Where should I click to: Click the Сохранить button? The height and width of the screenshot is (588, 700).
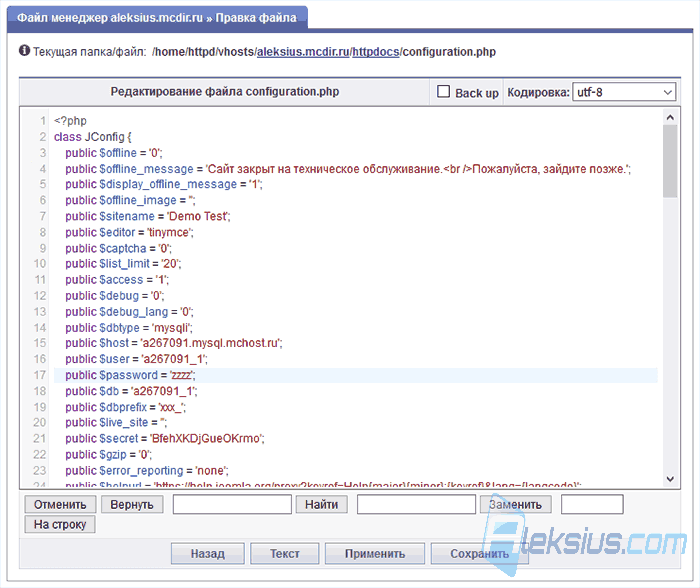pos(479,554)
